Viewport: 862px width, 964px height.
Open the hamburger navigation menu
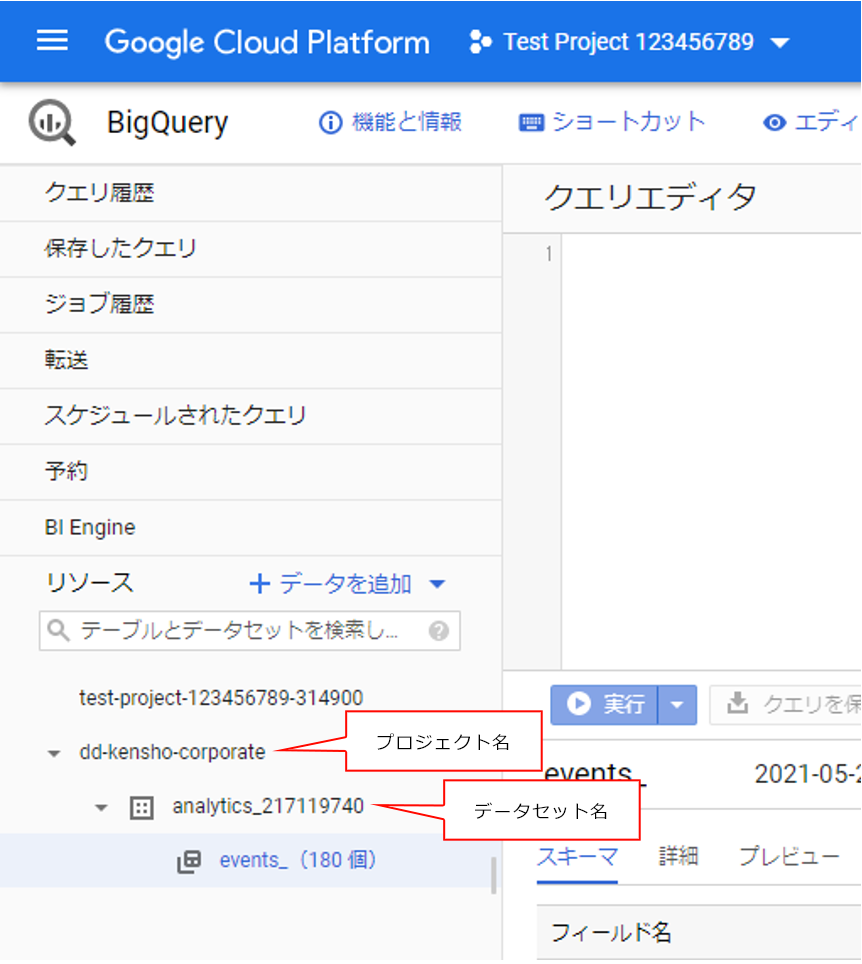(x=52, y=41)
